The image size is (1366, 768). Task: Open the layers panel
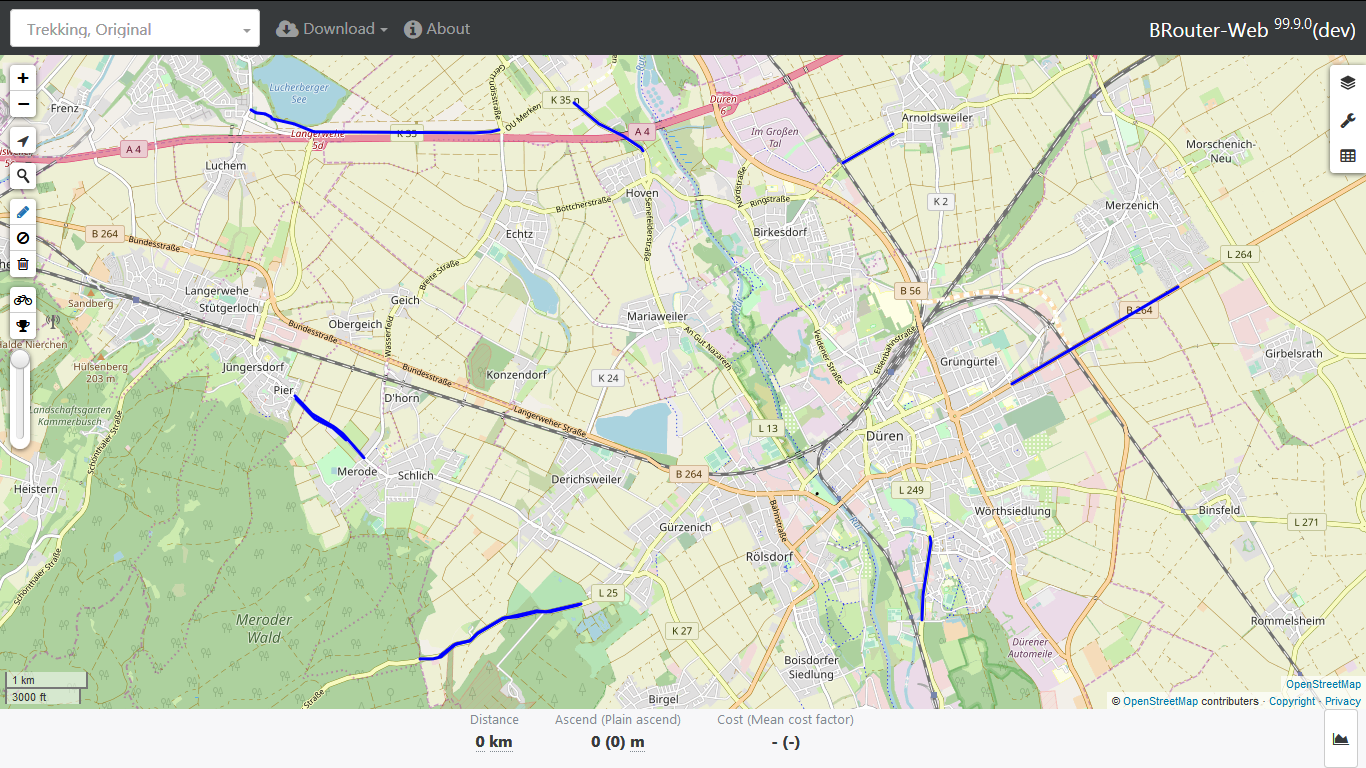(x=1347, y=83)
